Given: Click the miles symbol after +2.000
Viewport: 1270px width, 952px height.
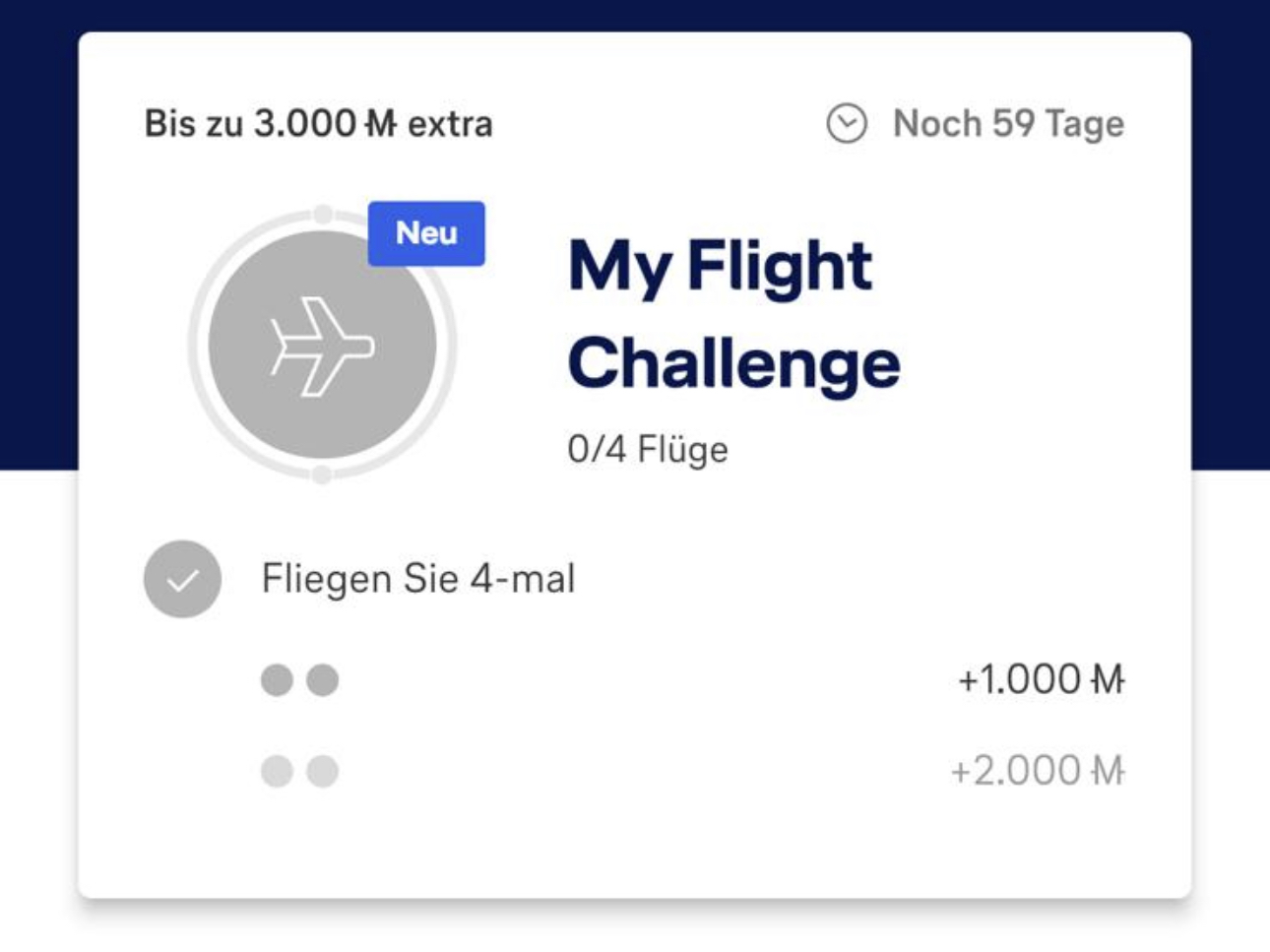Looking at the screenshot, I should (x=1109, y=771).
